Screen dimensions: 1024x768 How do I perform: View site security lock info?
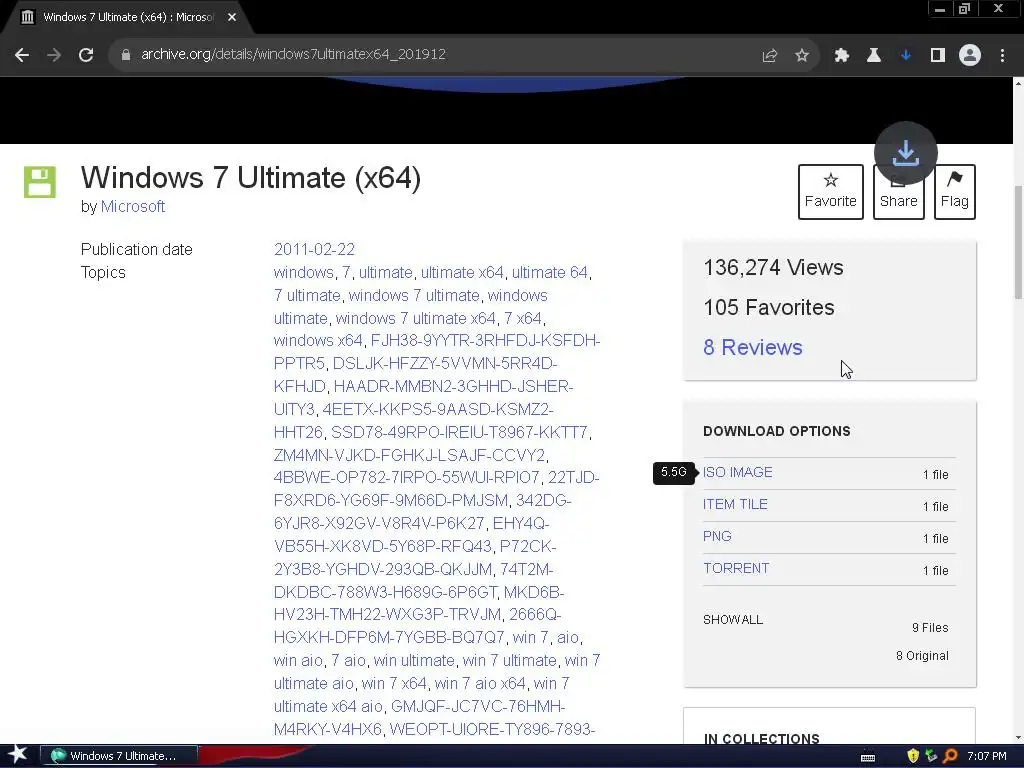point(126,55)
